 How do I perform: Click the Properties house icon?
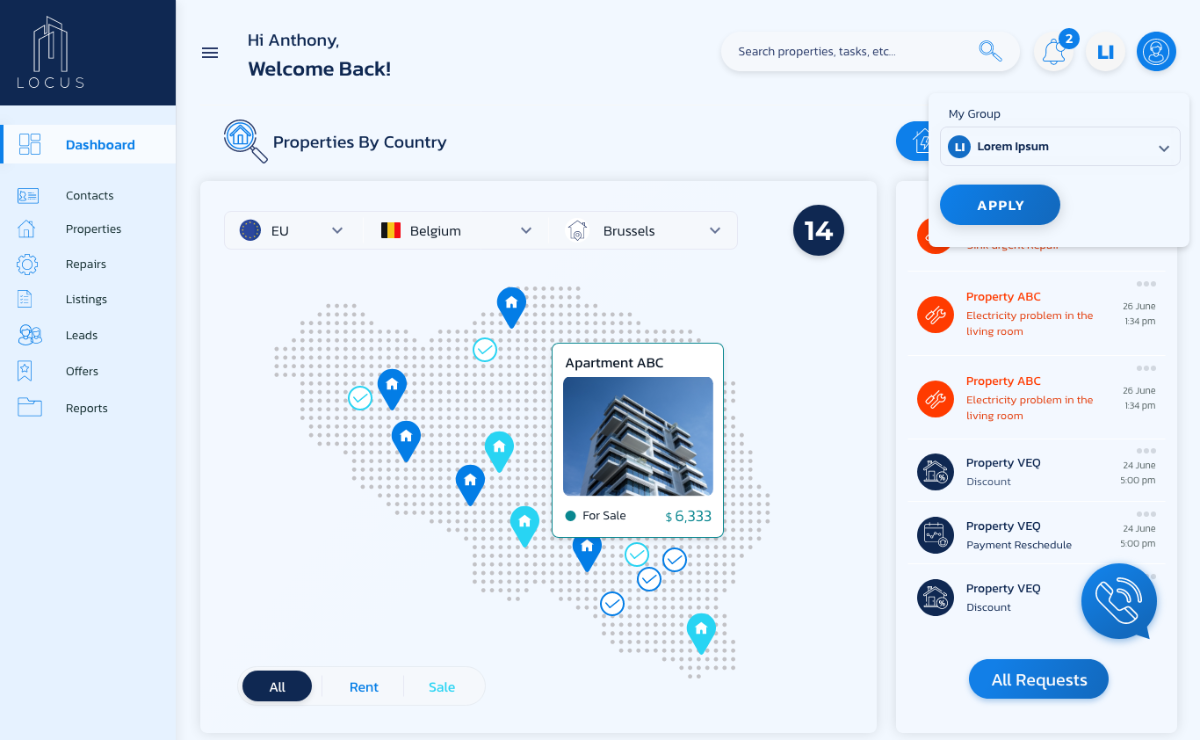pos(27,229)
